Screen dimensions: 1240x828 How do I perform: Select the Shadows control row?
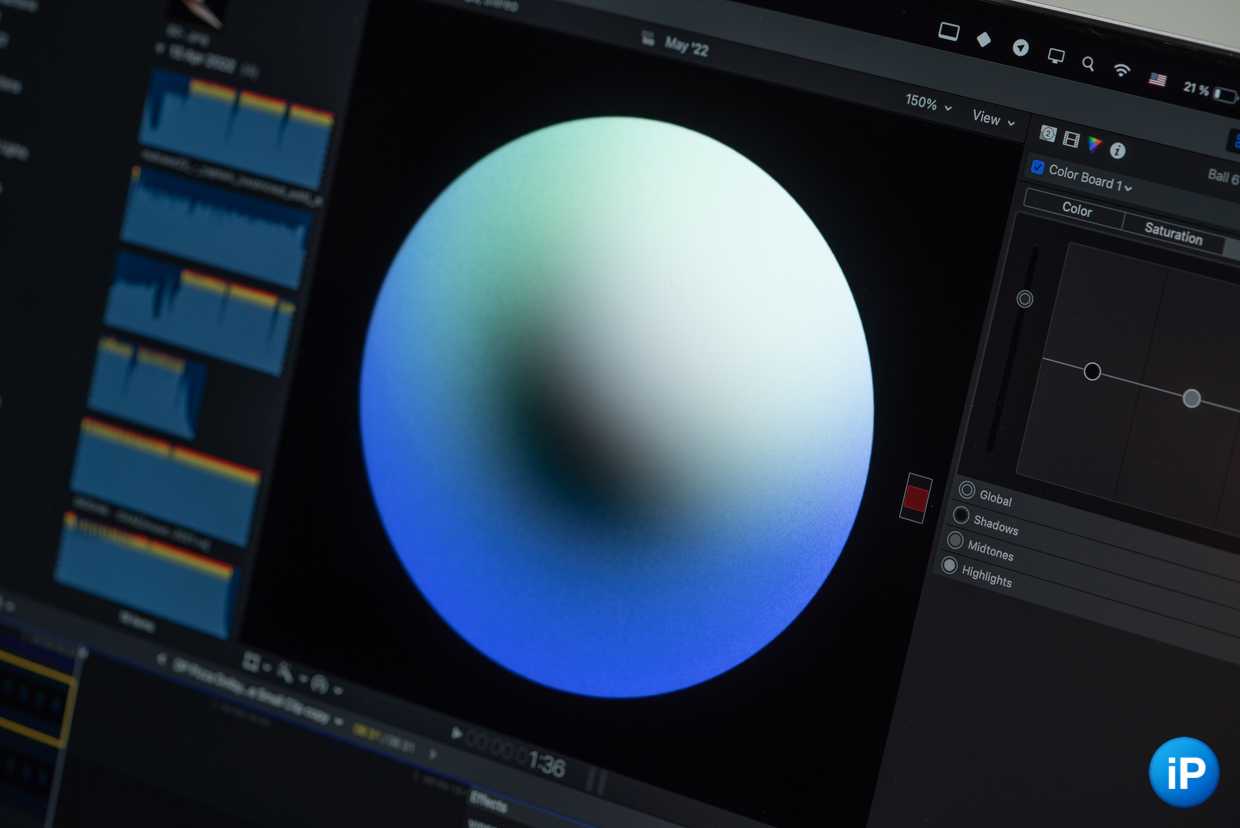(995, 525)
